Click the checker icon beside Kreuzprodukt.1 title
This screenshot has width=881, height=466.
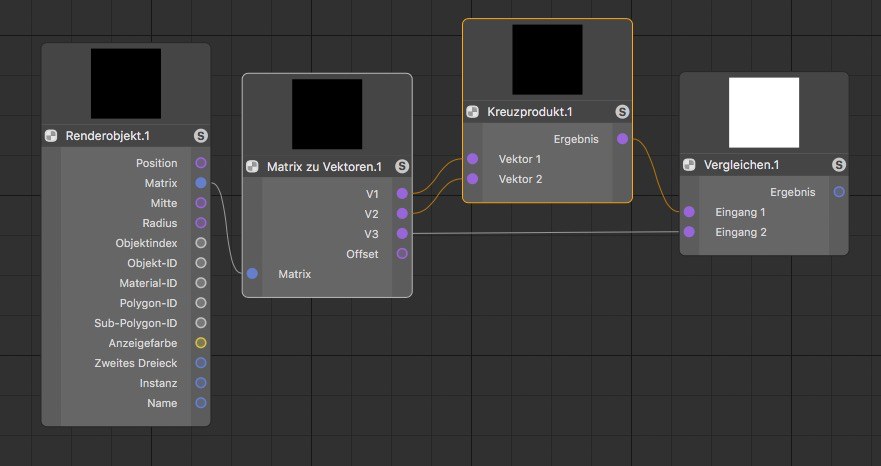click(473, 111)
